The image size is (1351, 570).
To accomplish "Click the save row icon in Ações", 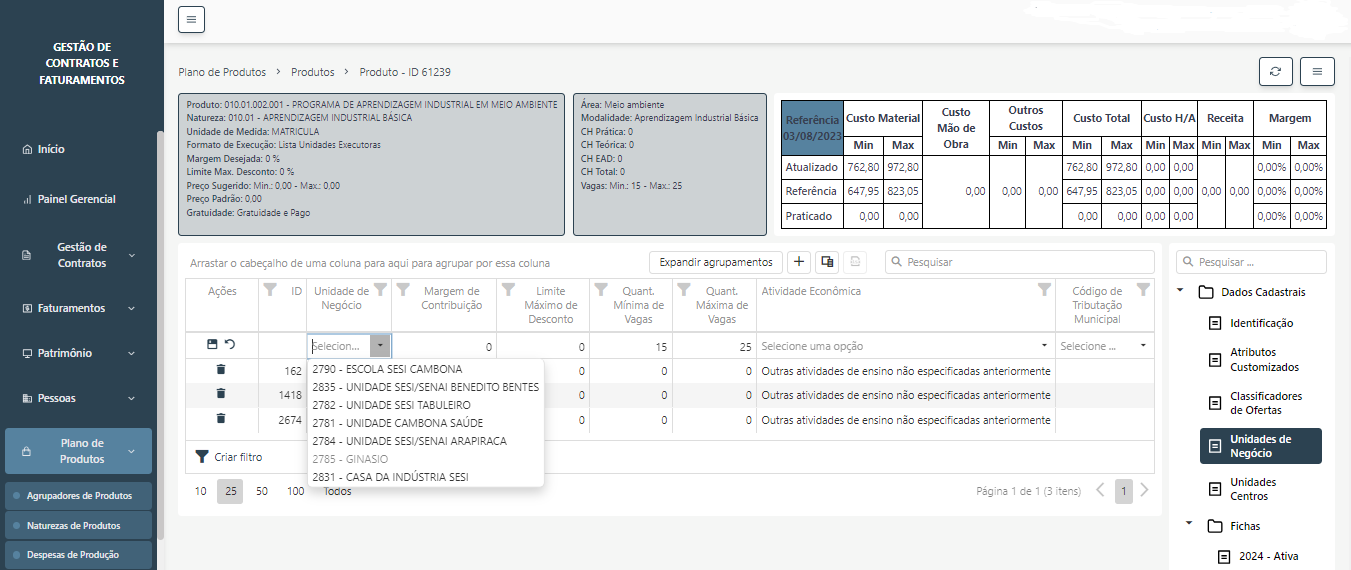I will click(212, 344).
